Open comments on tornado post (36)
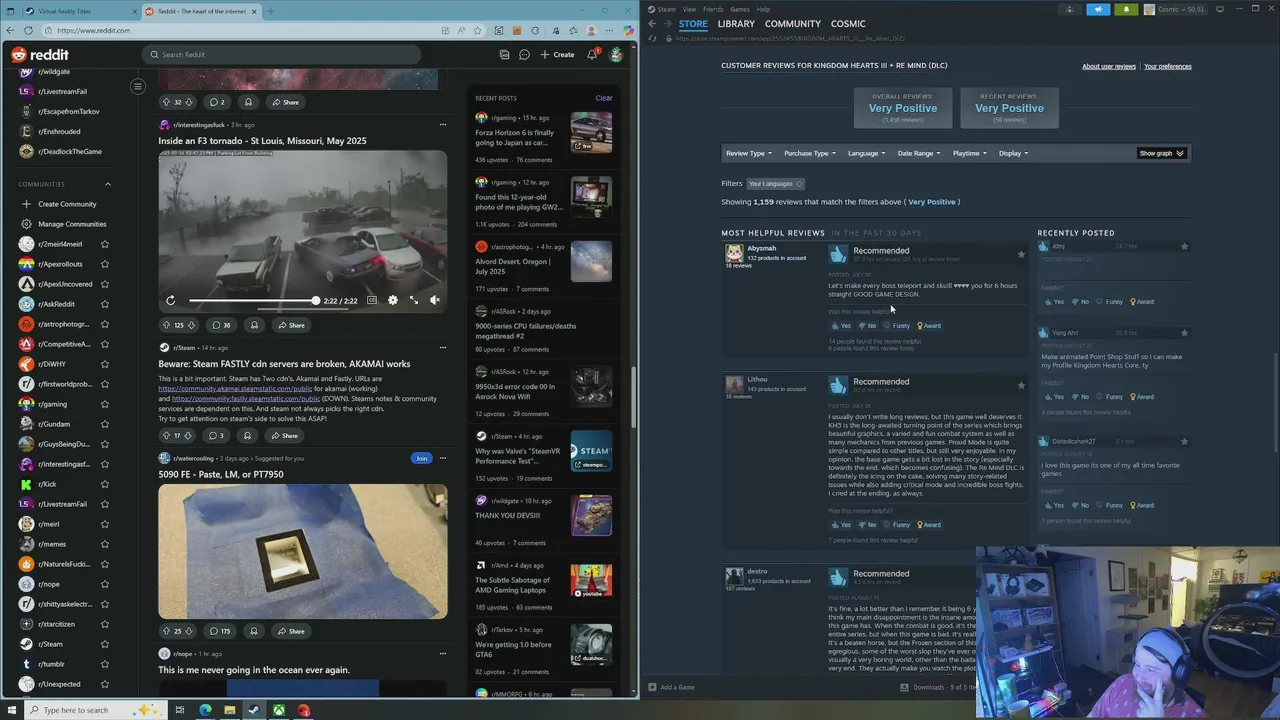 [x=220, y=325]
